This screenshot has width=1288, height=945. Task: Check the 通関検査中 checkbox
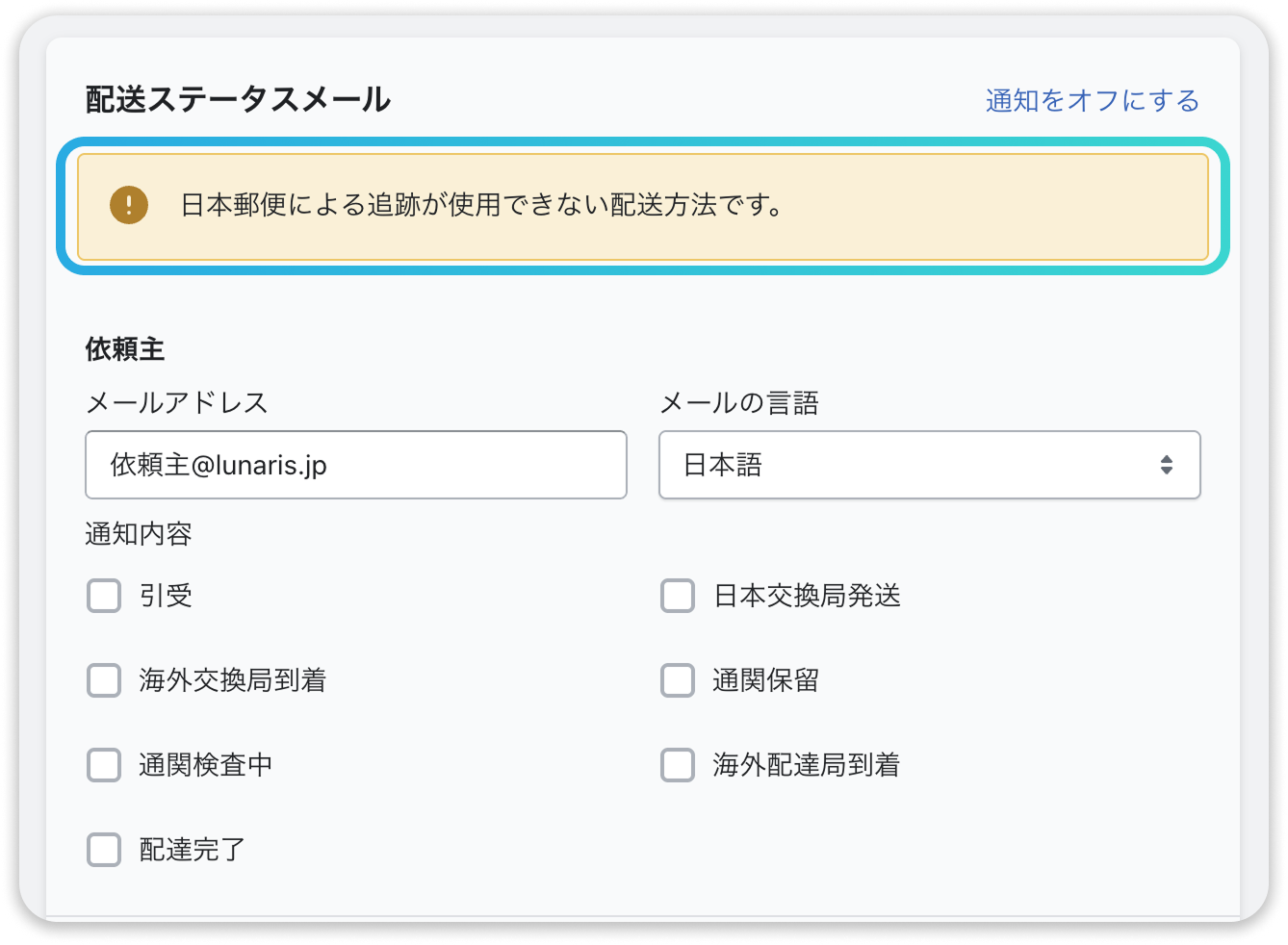coord(103,765)
